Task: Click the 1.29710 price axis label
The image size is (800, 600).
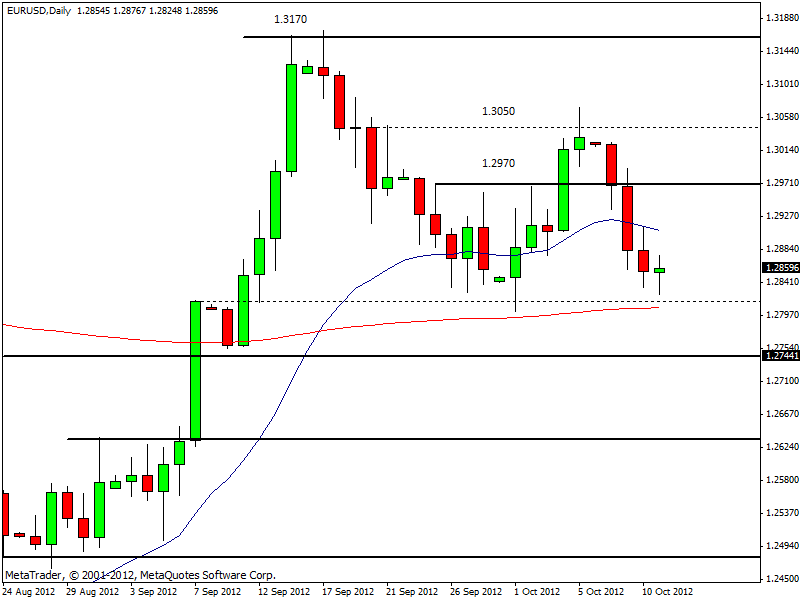Action: click(x=780, y=183)
